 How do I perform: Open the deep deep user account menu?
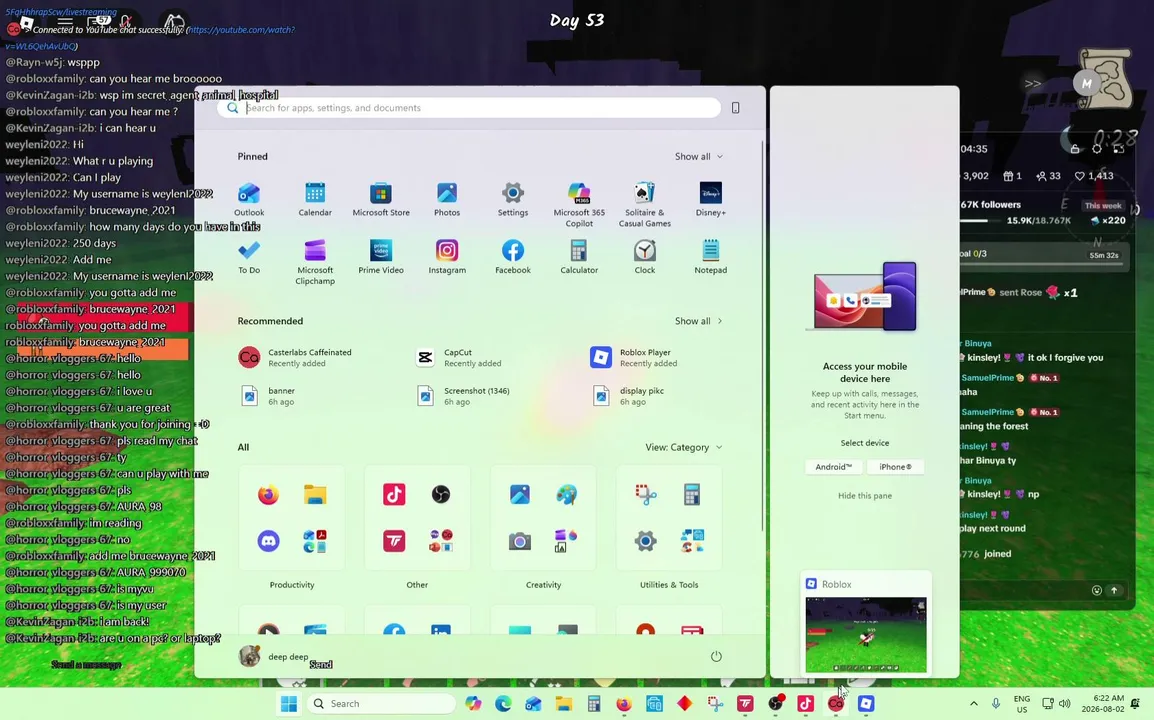tap(274, 656)
